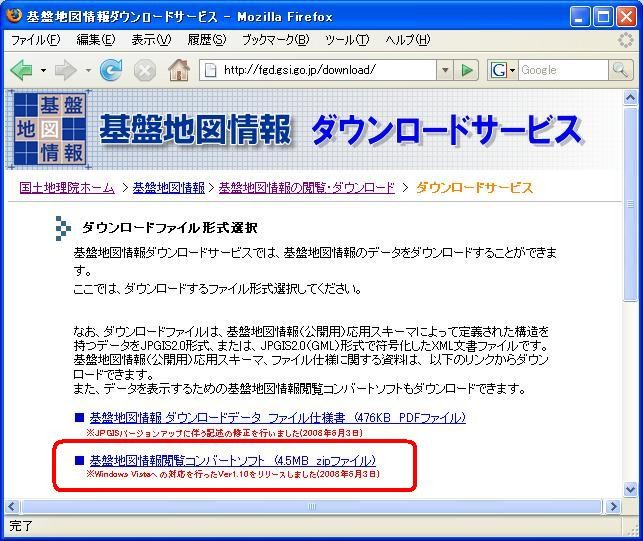Screen dimensions: 643x541
Task: Open the 編集(E) menu
Action: 96,40
